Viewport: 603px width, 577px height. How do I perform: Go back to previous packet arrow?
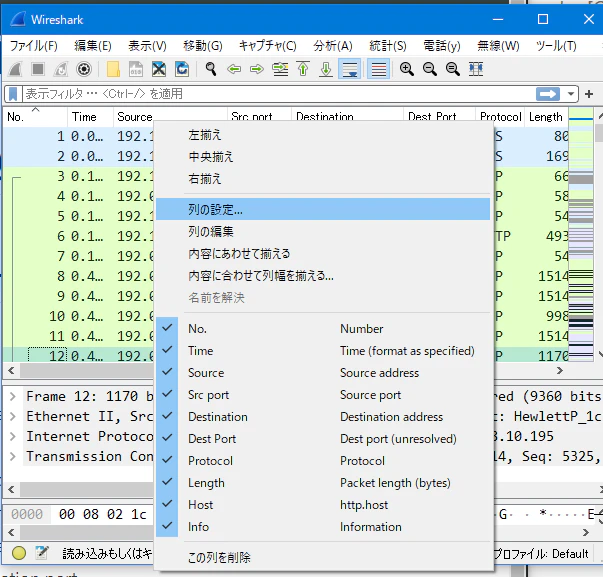234,69
